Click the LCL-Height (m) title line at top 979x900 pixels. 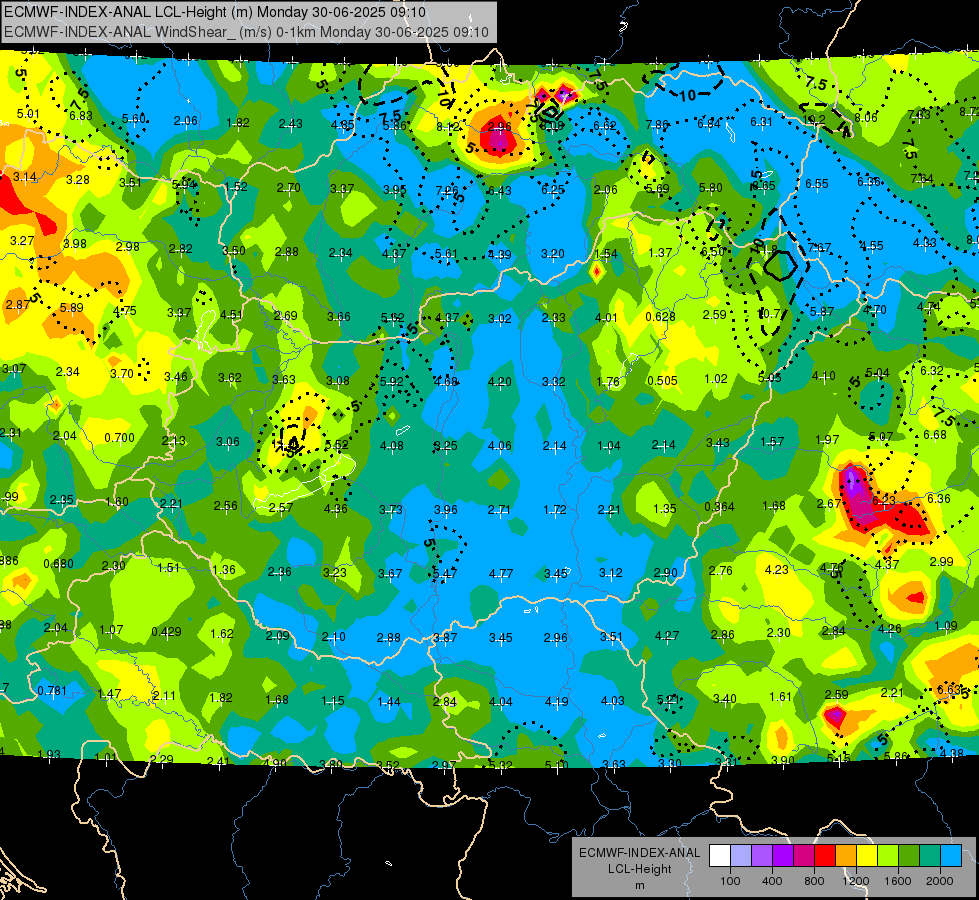click(215, 12)
